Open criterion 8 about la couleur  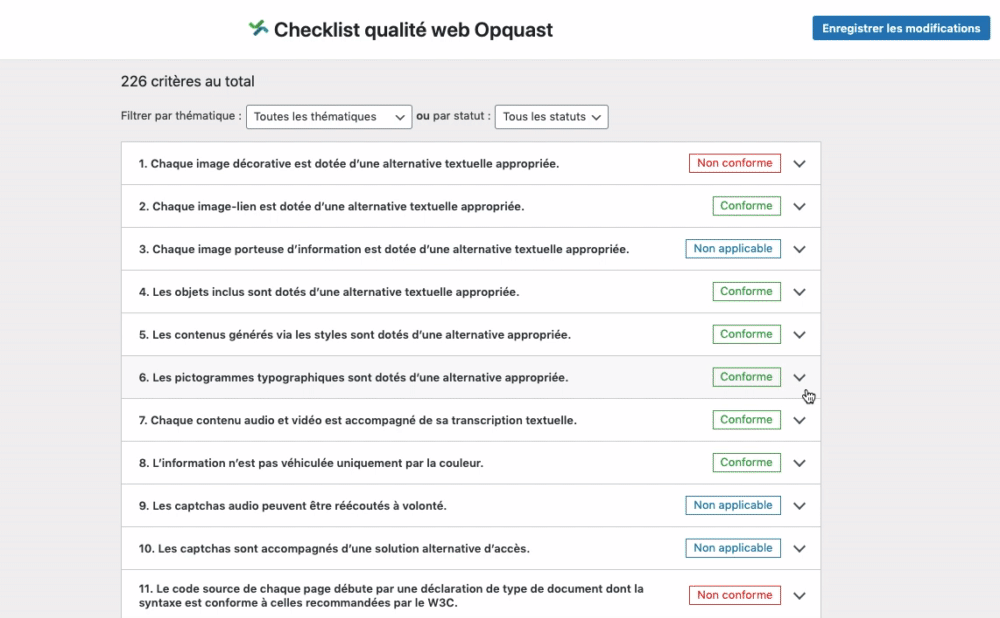[471, 462]
